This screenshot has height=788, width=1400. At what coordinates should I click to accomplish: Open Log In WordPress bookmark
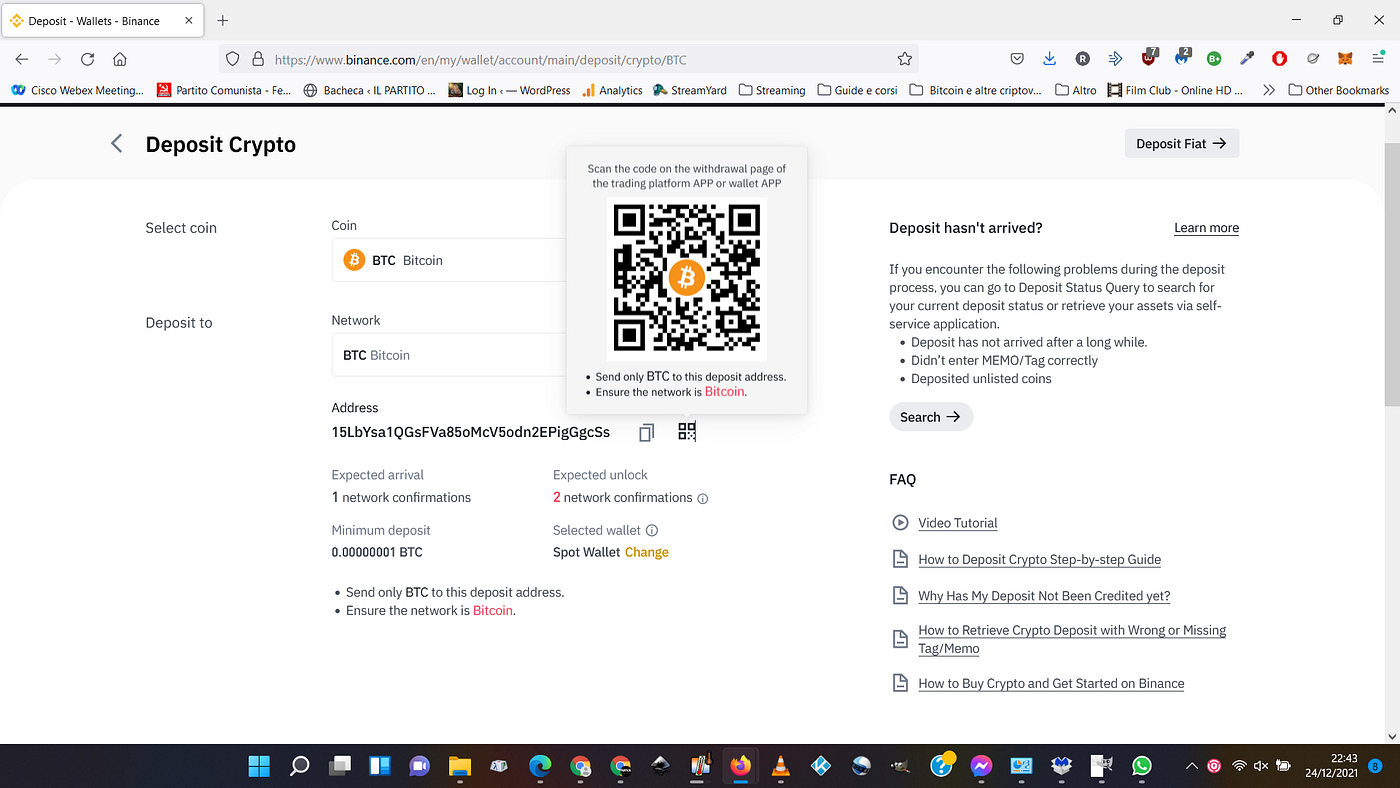pos(509,90)
